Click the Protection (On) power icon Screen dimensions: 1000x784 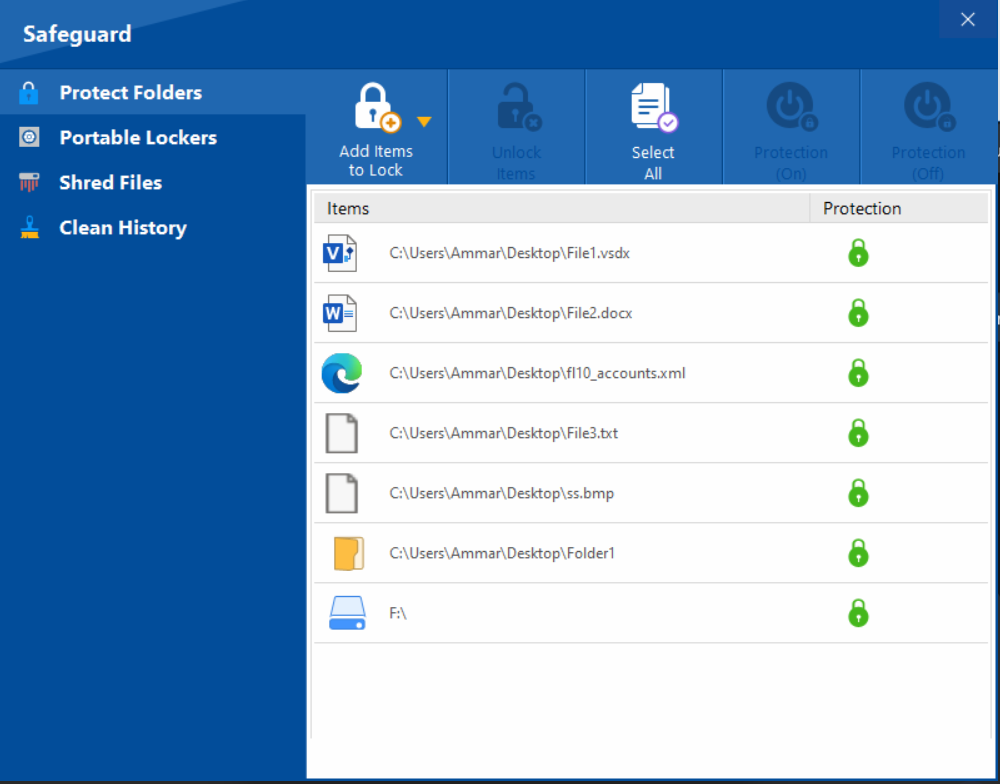(x=791, y=107)
